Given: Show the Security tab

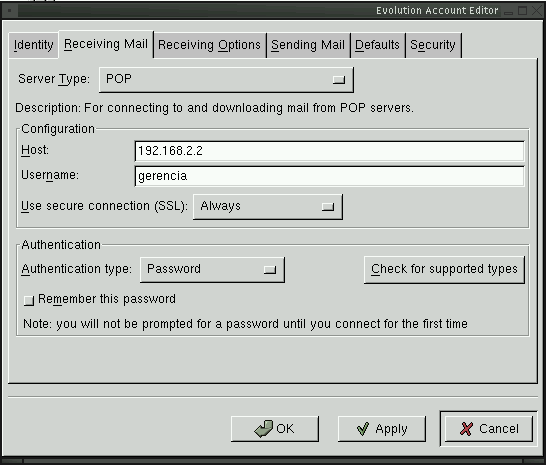Looking at the screenshot, I should coord(433,45).
